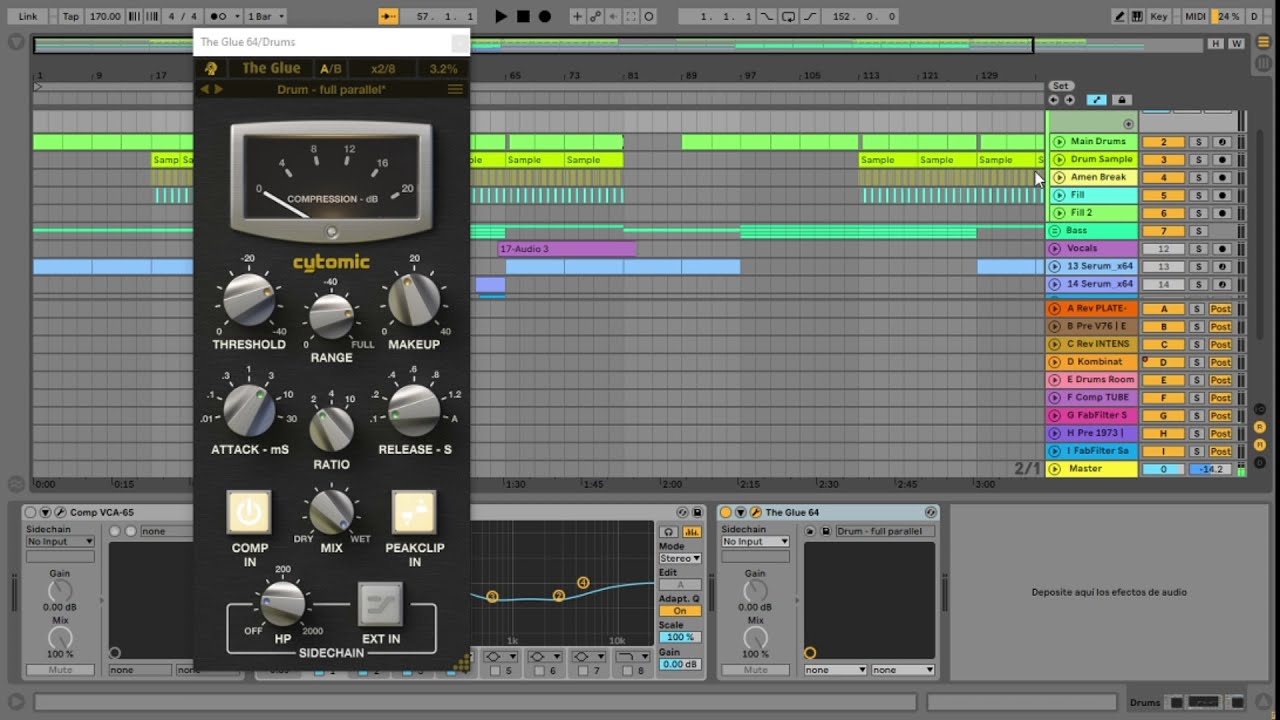
Task: Unfold the Amen Break track
Action: point(1059,178)
